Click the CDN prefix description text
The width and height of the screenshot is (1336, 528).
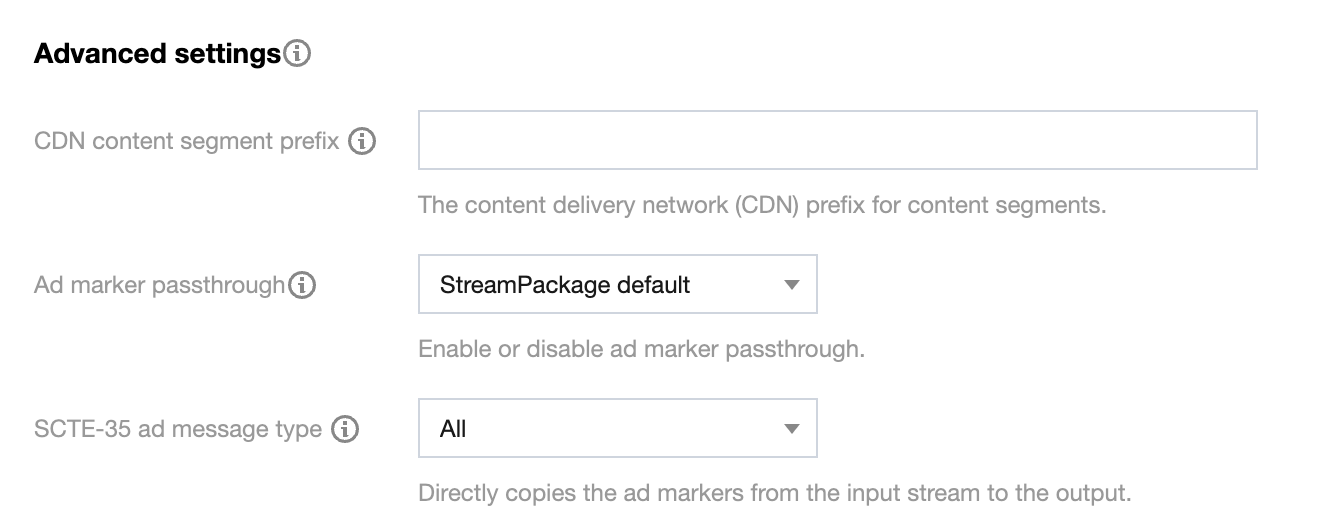[762, 206]
